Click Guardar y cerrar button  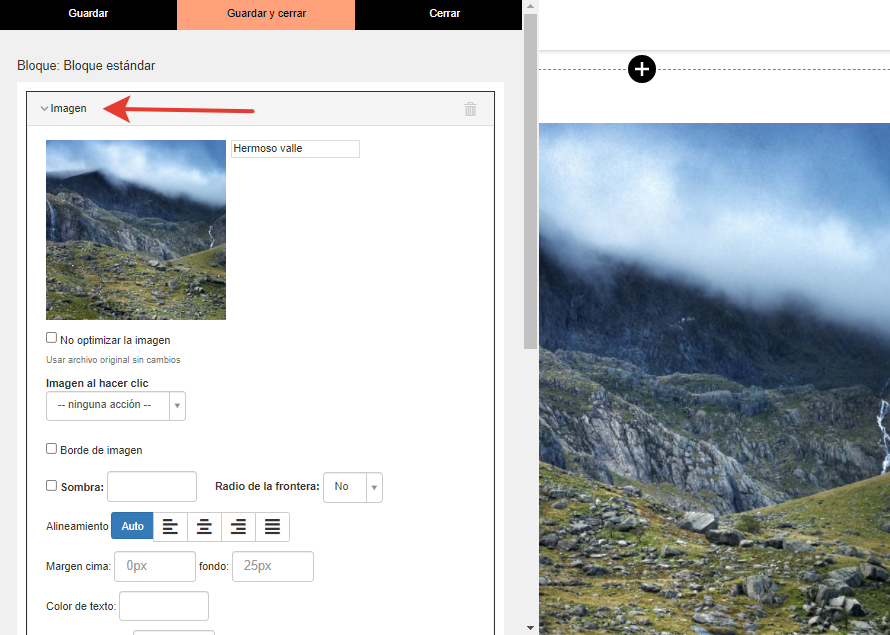click(266, 14)
